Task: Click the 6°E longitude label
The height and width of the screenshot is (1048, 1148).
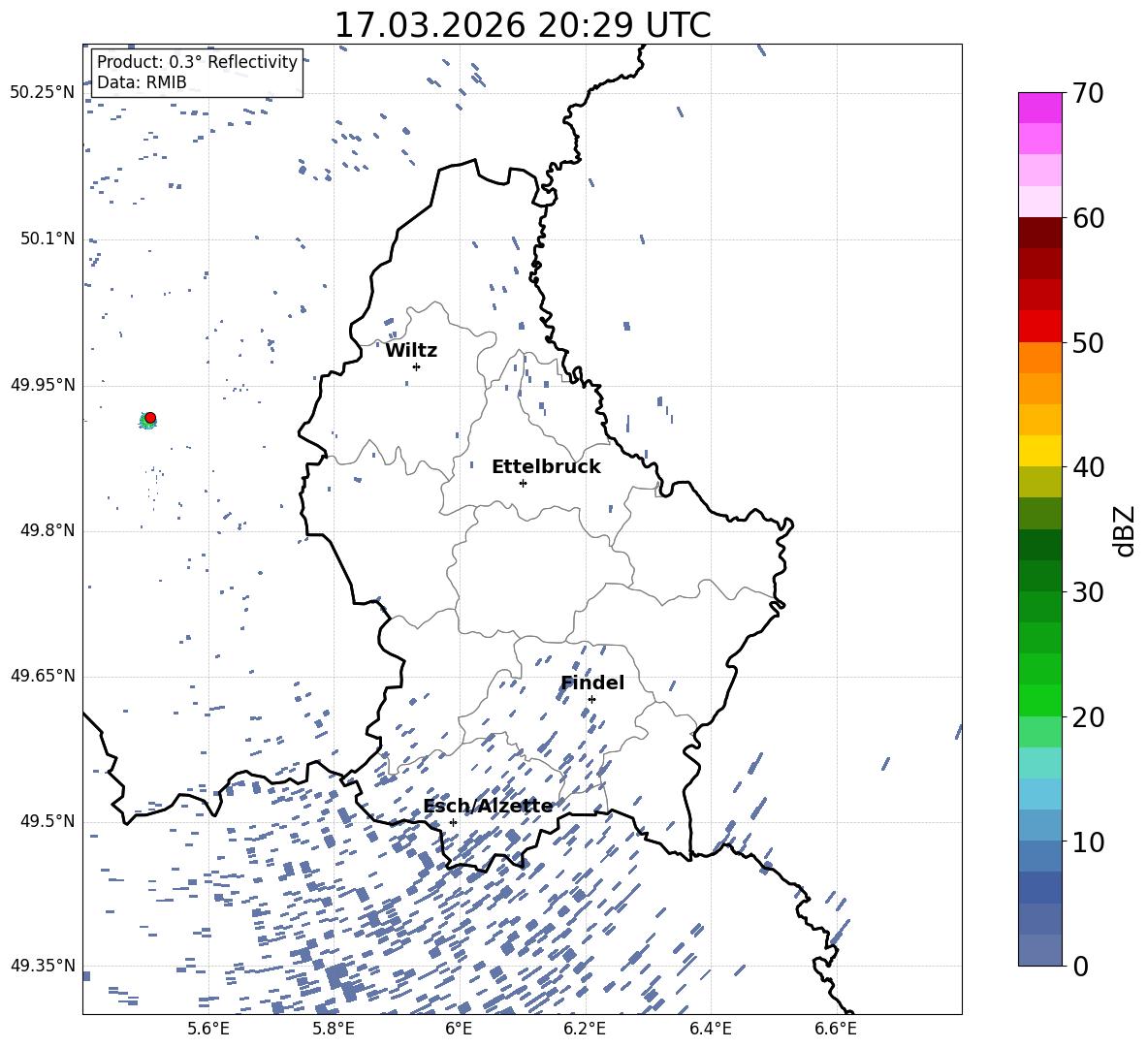Action: click(459, 1029)
